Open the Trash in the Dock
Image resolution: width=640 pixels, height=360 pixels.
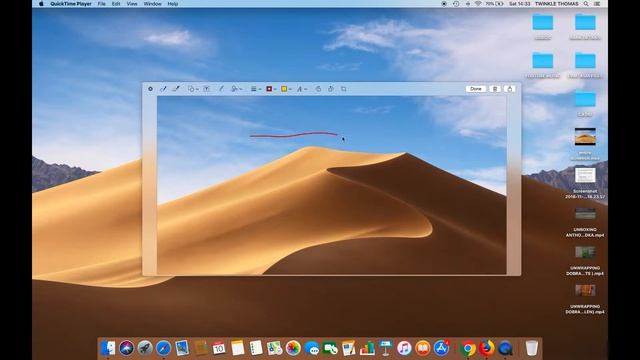pos(531,348)
